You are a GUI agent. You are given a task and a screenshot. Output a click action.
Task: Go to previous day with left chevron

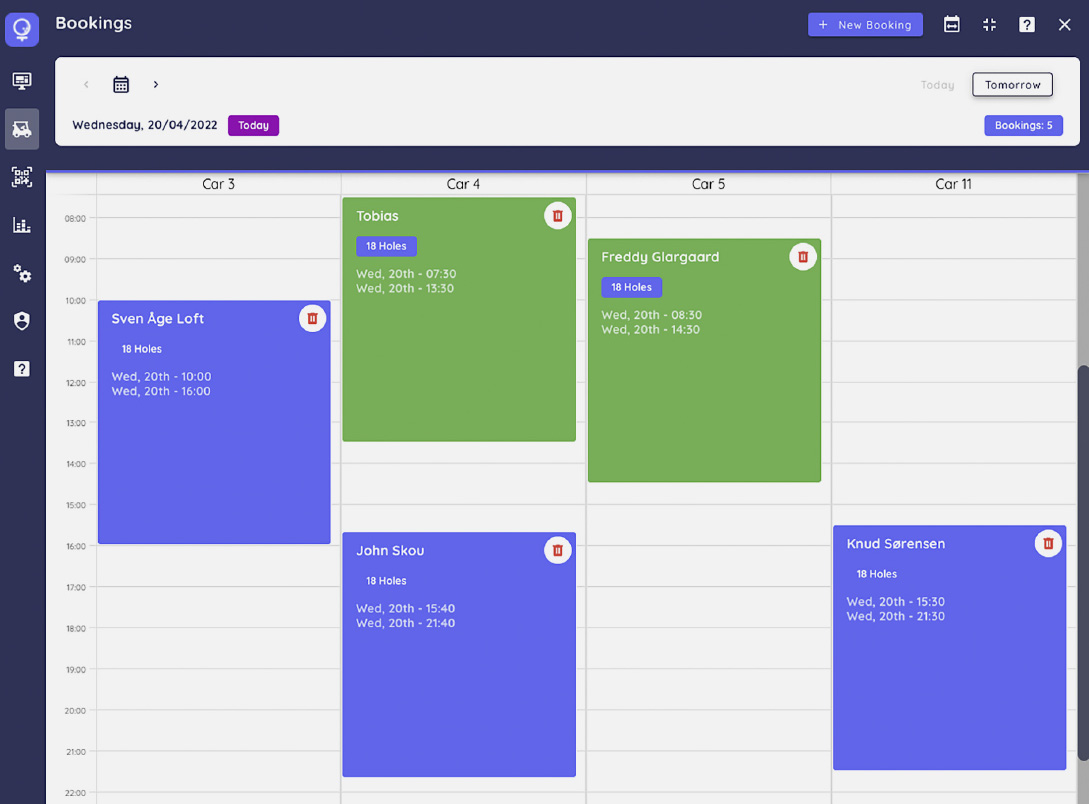click(x=86, y=85)
